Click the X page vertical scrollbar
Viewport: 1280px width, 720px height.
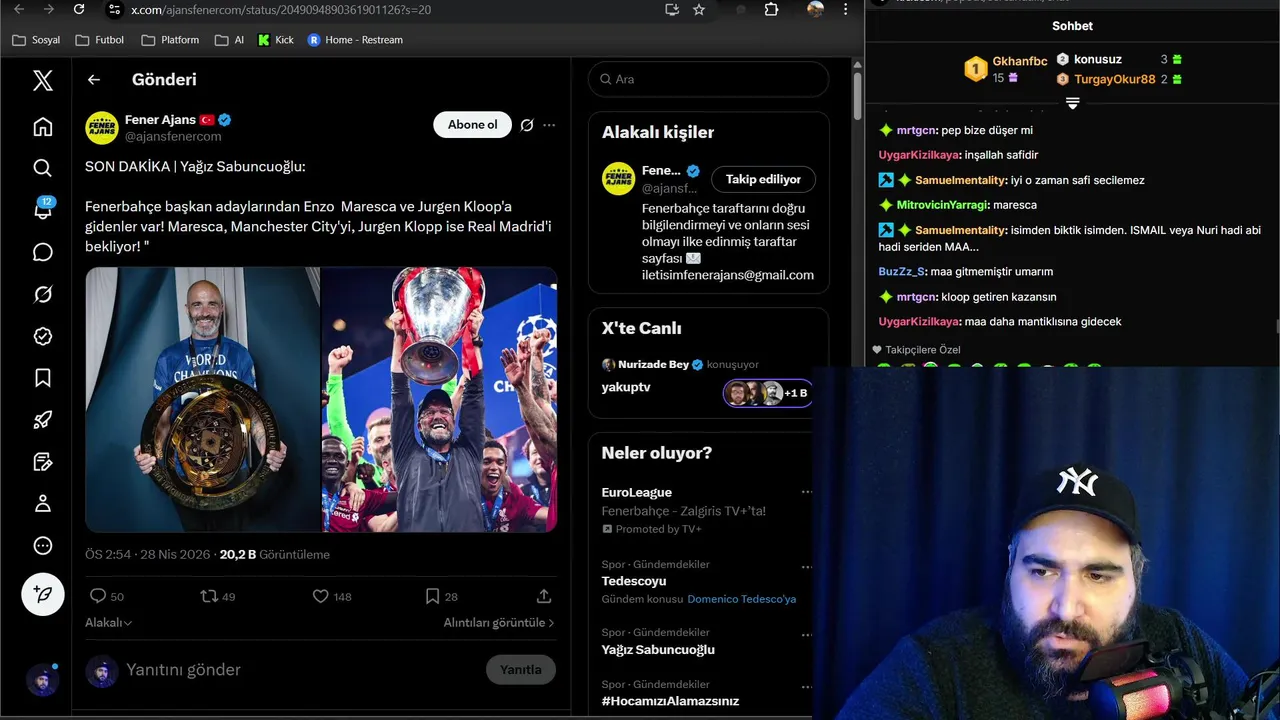click(x=857, y=95)
